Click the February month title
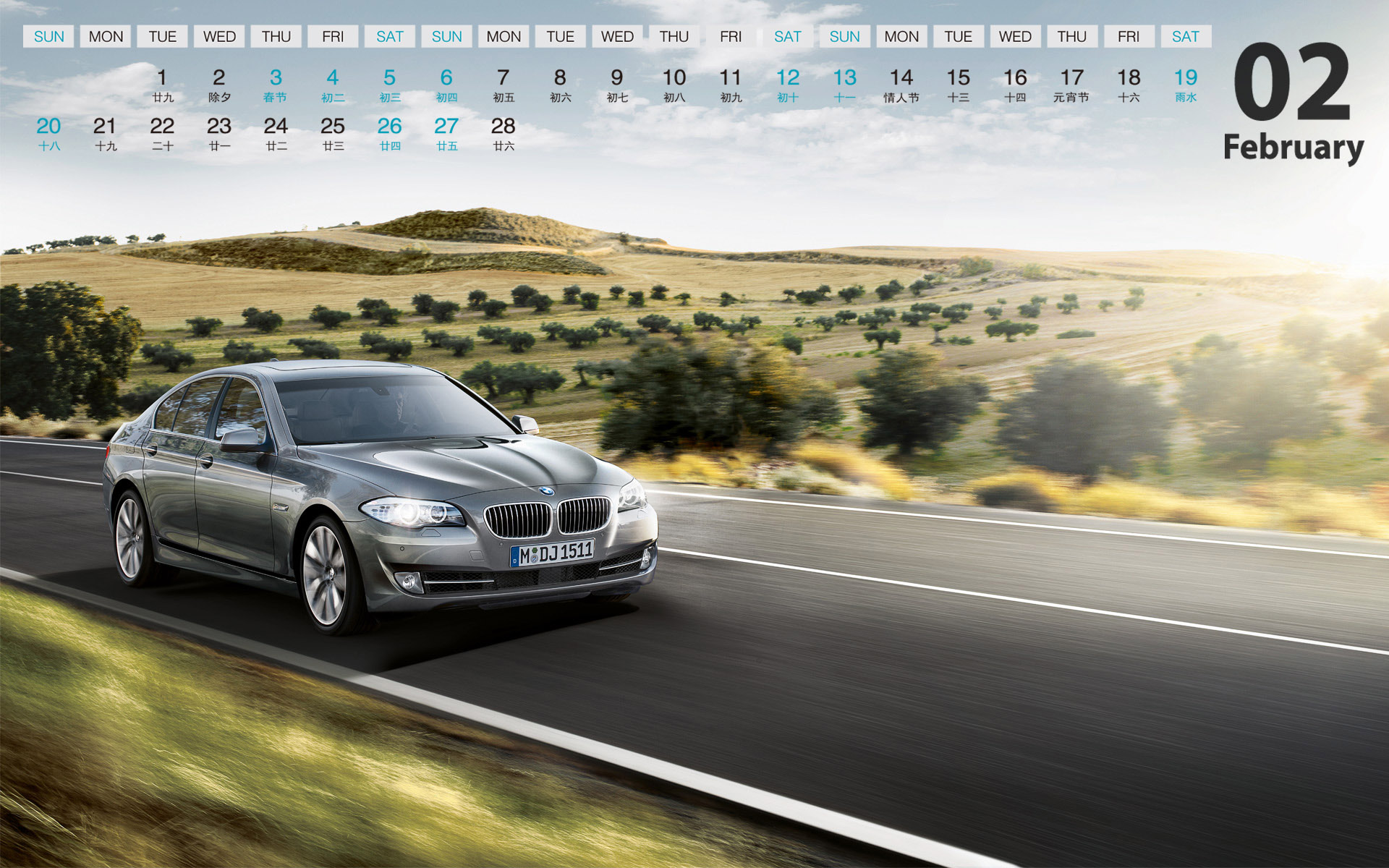This screenshot has width=1389, height=868. click(1294, 148)
